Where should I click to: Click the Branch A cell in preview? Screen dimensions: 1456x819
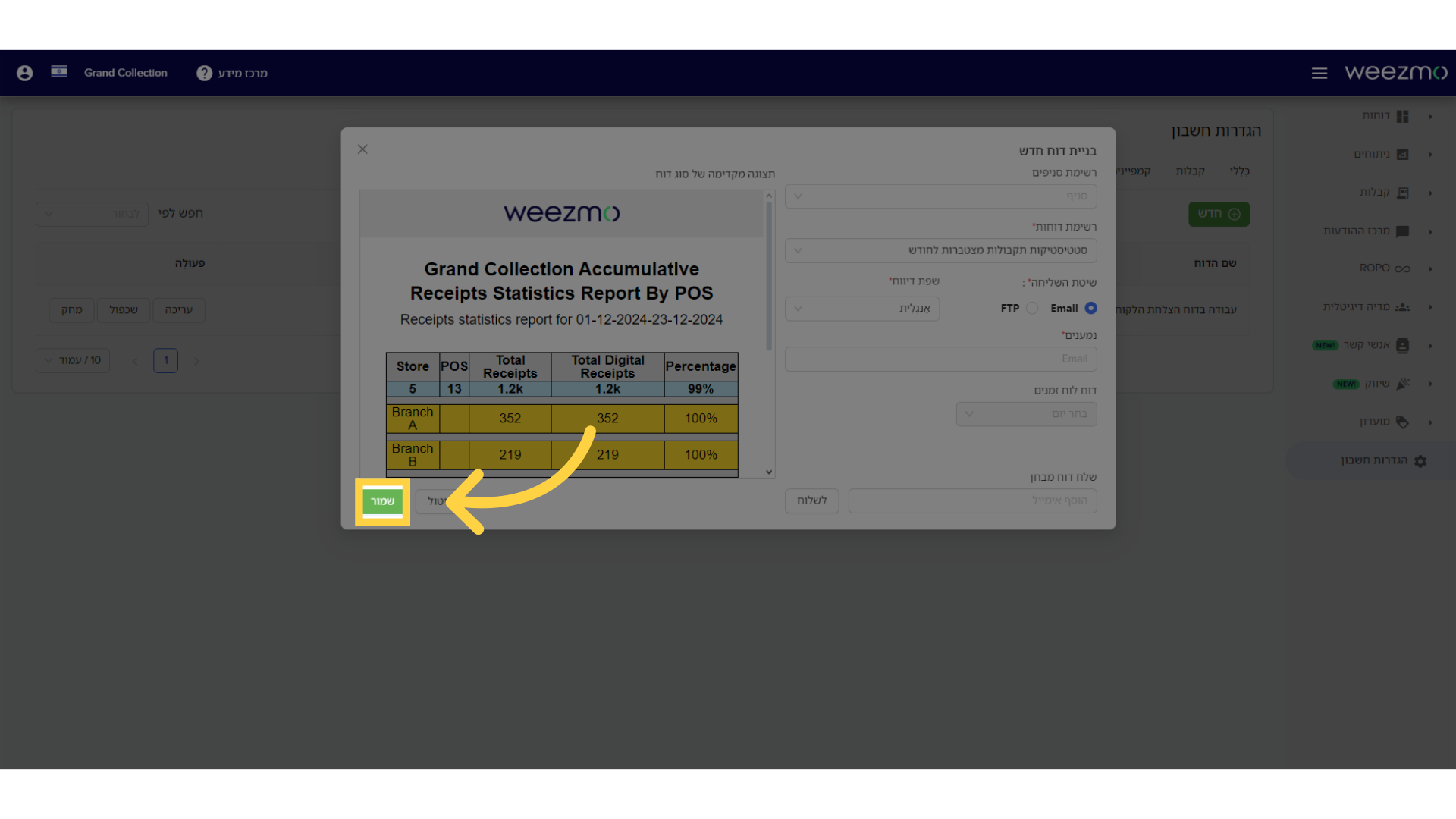tap(413, 419)
